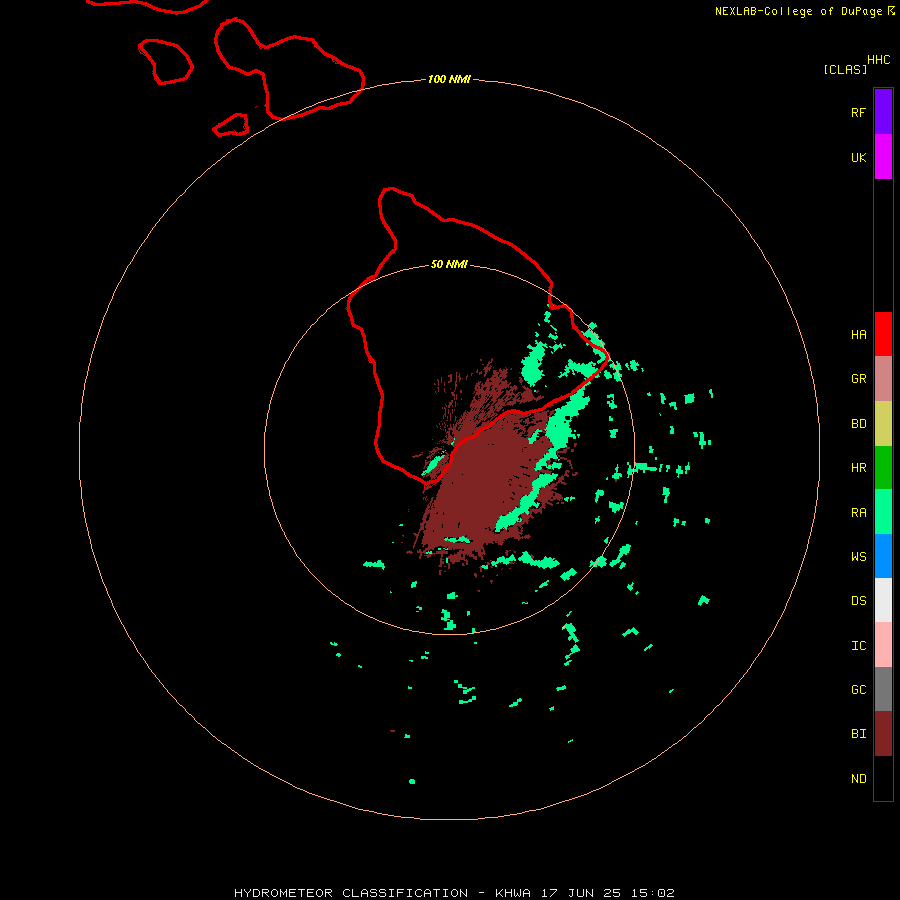The height and width of the screenshot is (900, 900).
Task: Pick the HR dark green legend swatch
Action: coord(883,468)
